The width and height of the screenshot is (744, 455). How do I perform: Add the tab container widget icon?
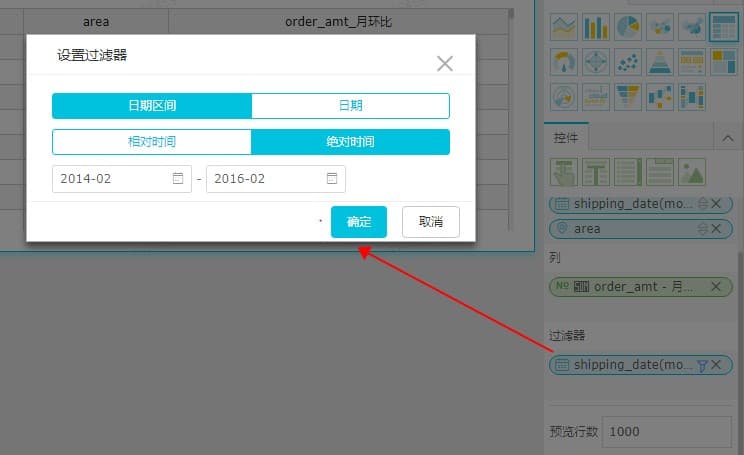pos(660,172)
